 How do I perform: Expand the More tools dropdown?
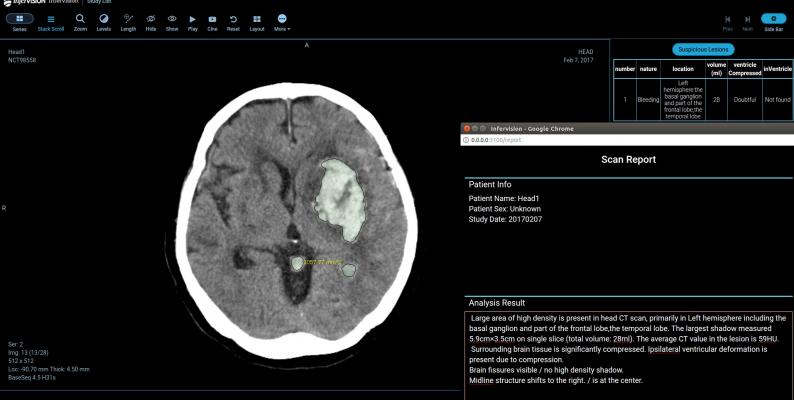282,22
